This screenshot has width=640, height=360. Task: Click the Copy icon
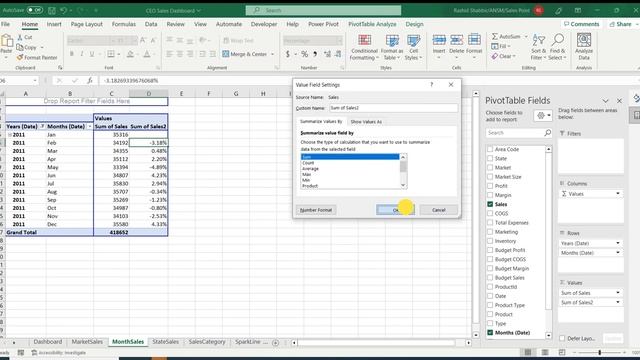(x=20, y=47)
